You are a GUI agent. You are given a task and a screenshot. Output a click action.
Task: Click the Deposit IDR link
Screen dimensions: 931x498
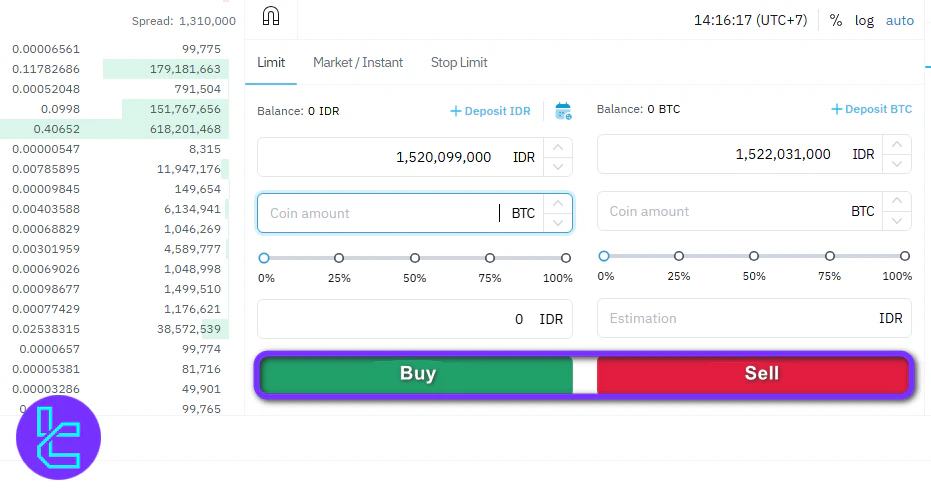(x=490, y=111)
